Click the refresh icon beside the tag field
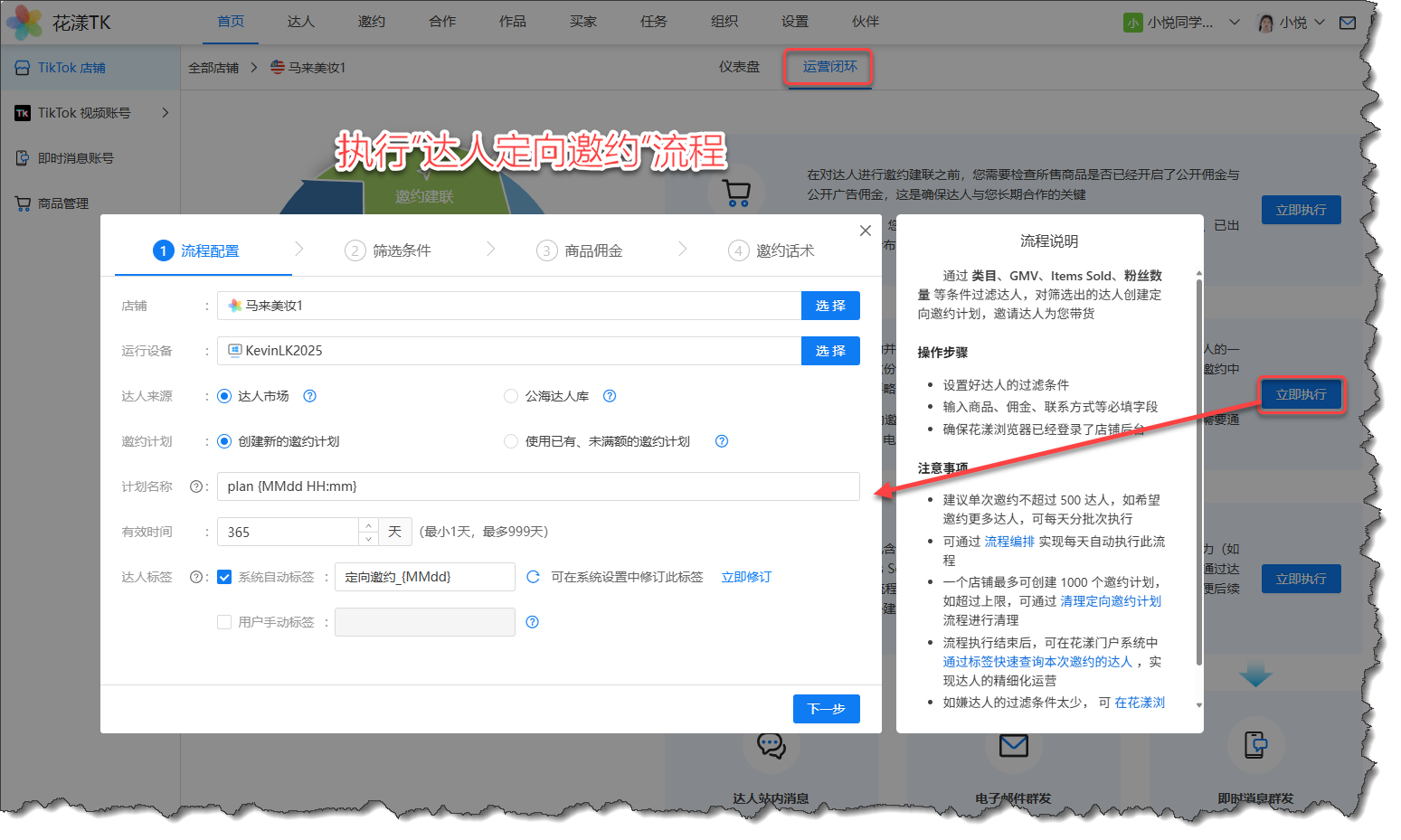Screen dimensions: 1401x840 click(x=533, y=577)
